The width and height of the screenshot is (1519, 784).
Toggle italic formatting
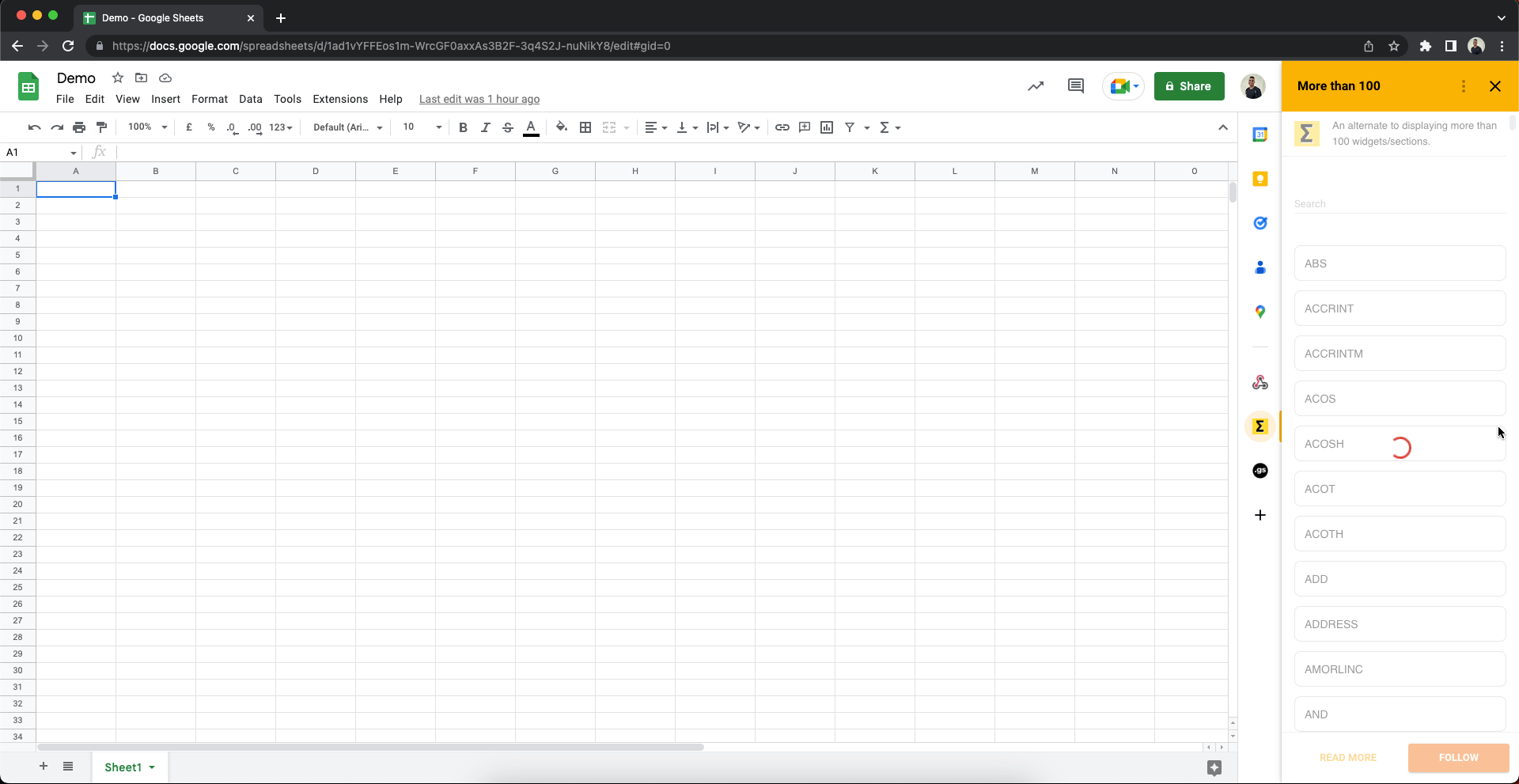[x=485, y=127]
